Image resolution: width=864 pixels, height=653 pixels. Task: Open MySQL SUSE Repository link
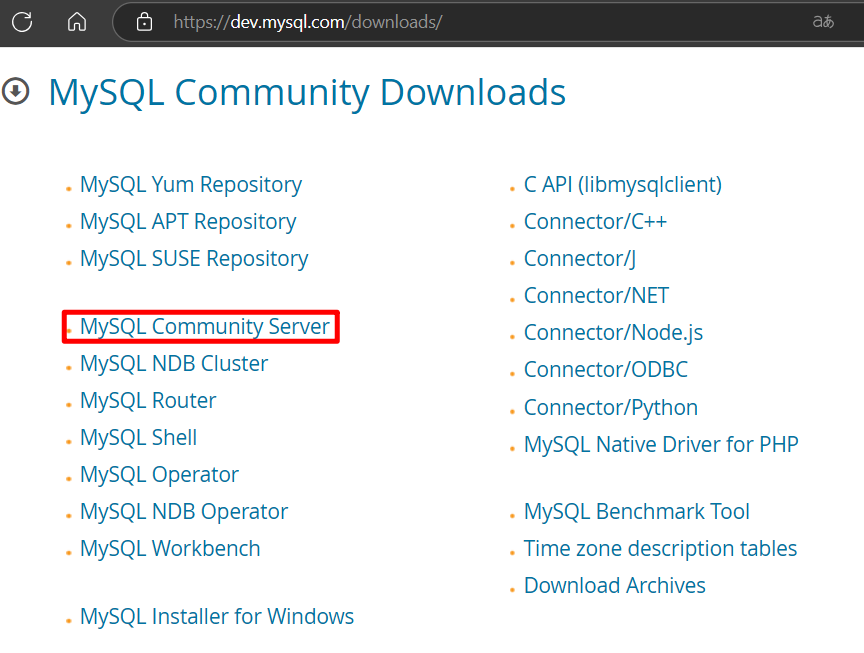coord(194,258)
